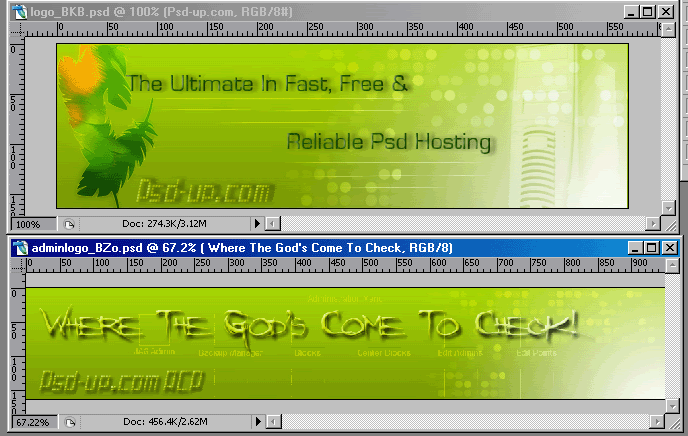Click scroll right arrow in logo_BKB.psd window

(x=653, y=224)
